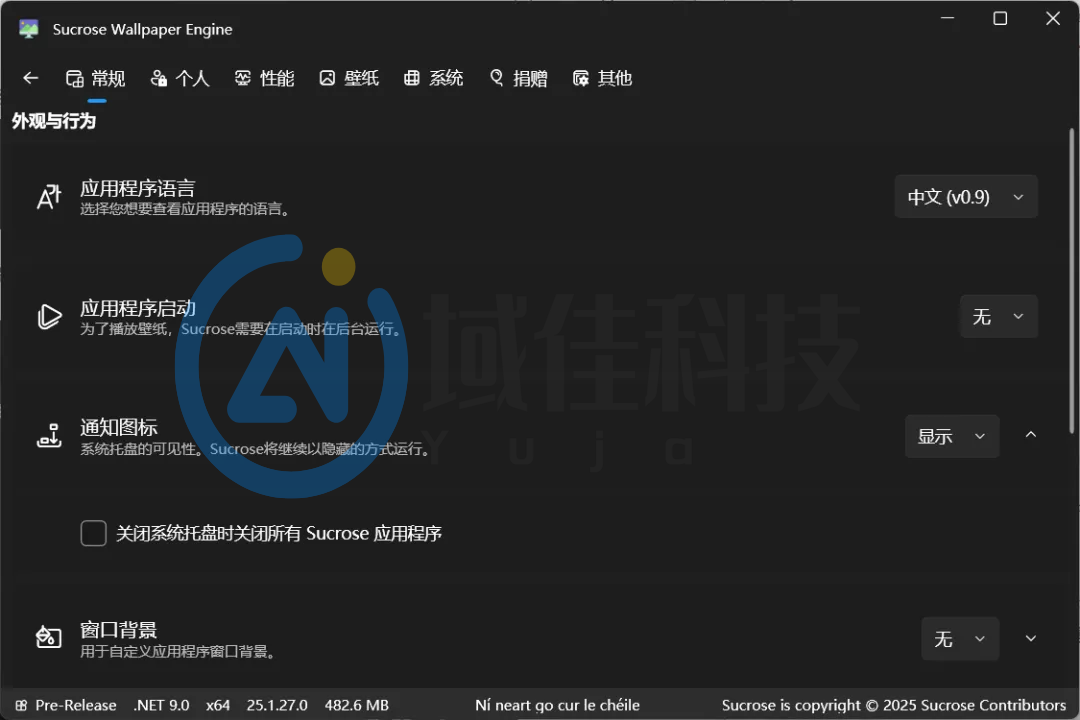Open the 通知图标 dropdown showing 显示
The width and height of the screenshot is (1080, 720).
(x=952, y=436)
